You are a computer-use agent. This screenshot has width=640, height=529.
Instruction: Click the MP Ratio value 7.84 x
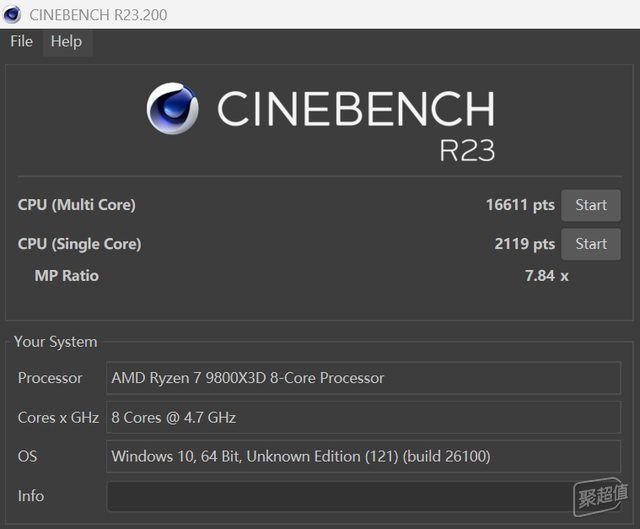click(547, 276)
